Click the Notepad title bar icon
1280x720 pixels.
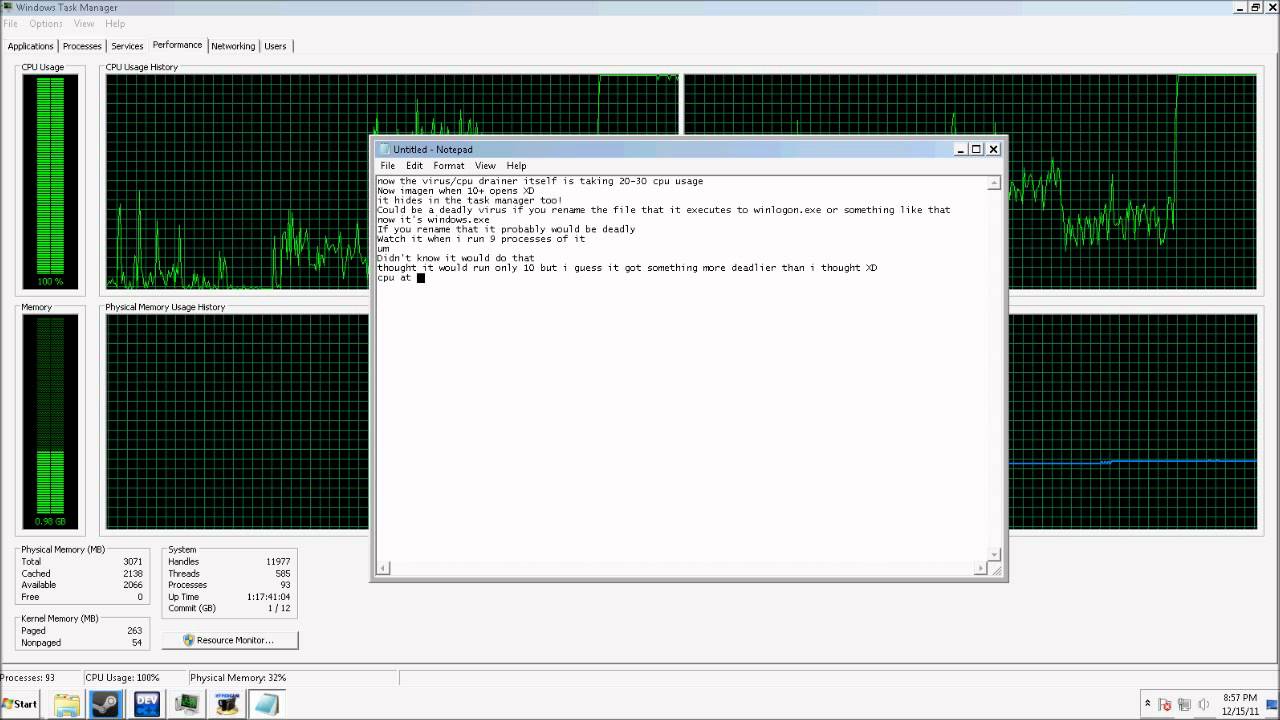click(x=384, y=149)
